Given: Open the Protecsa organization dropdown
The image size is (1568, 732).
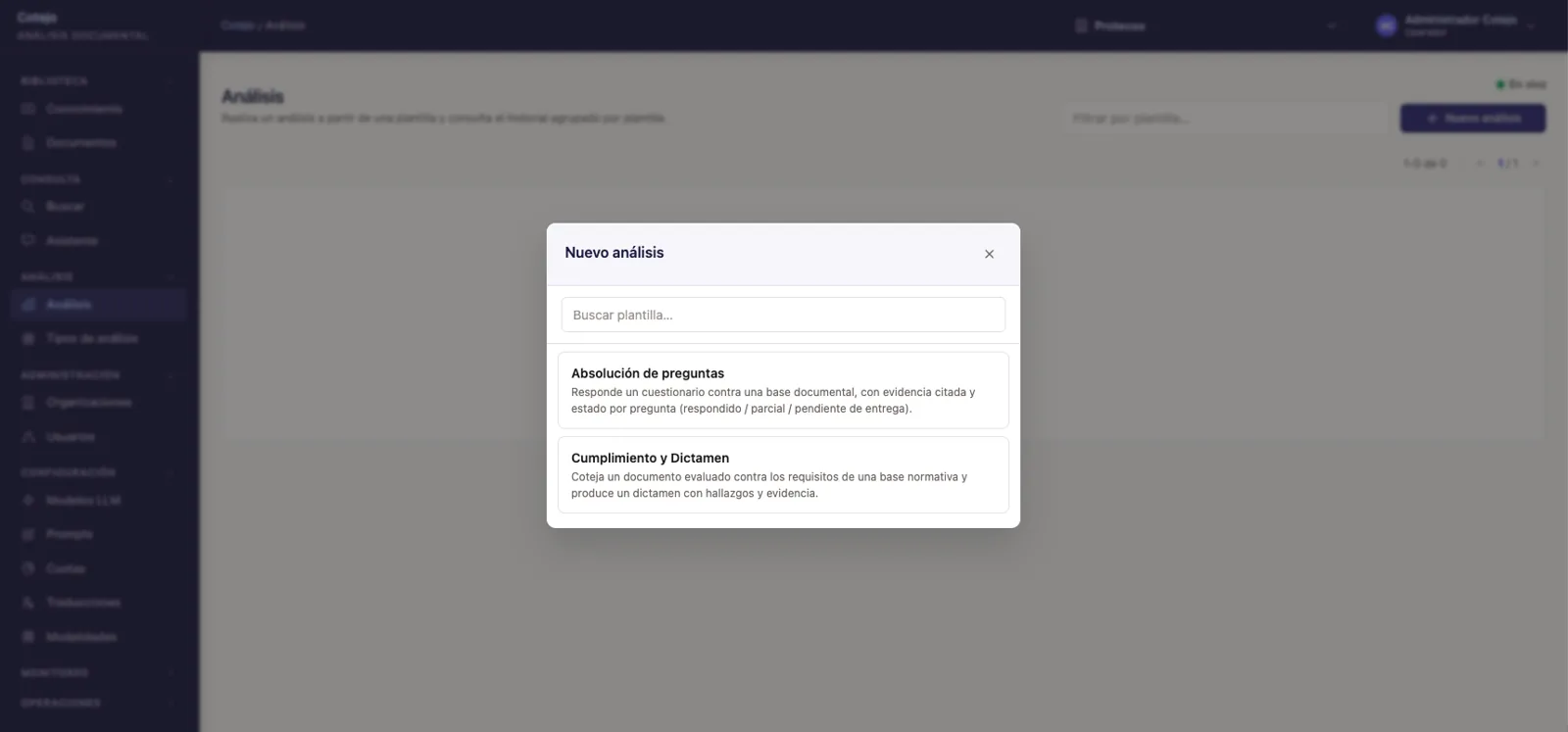Looking at the screenshot, I should point(1205,26).
